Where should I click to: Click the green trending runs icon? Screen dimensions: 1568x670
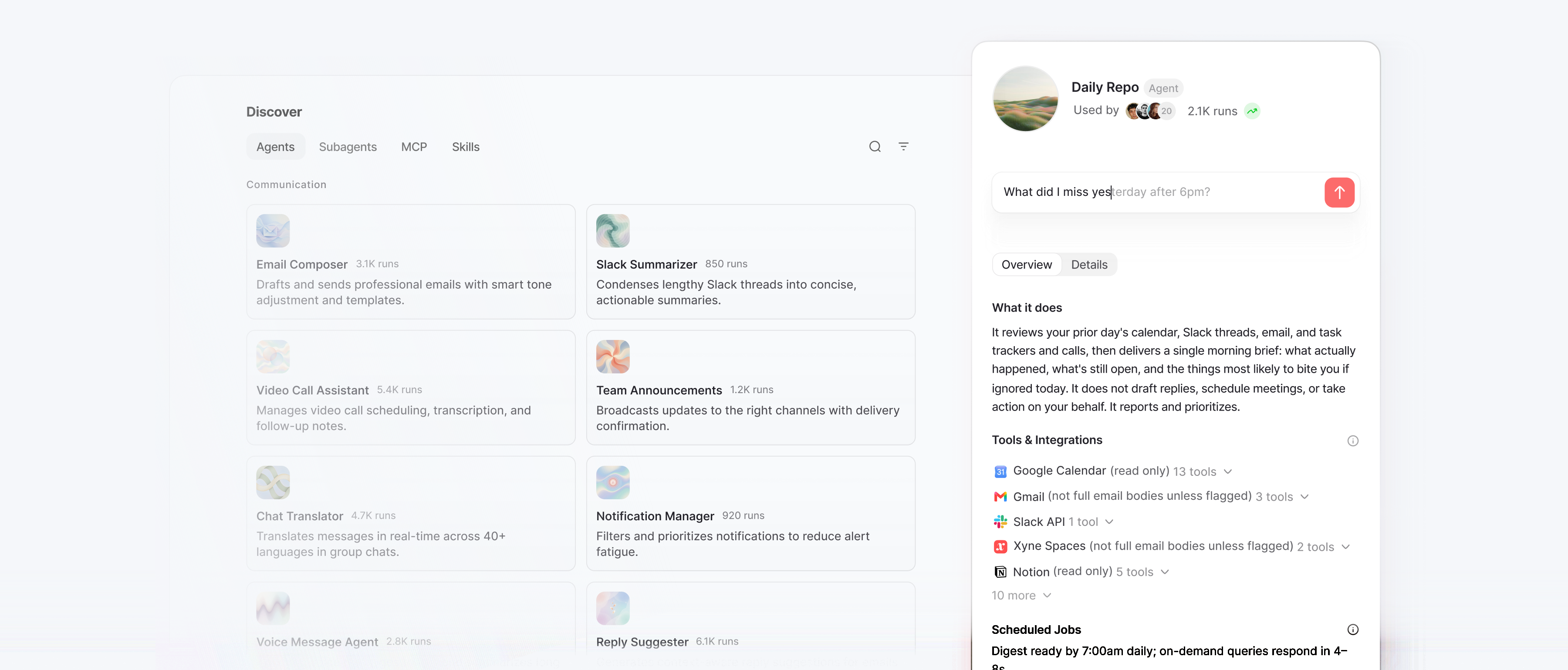point(1252,111)
